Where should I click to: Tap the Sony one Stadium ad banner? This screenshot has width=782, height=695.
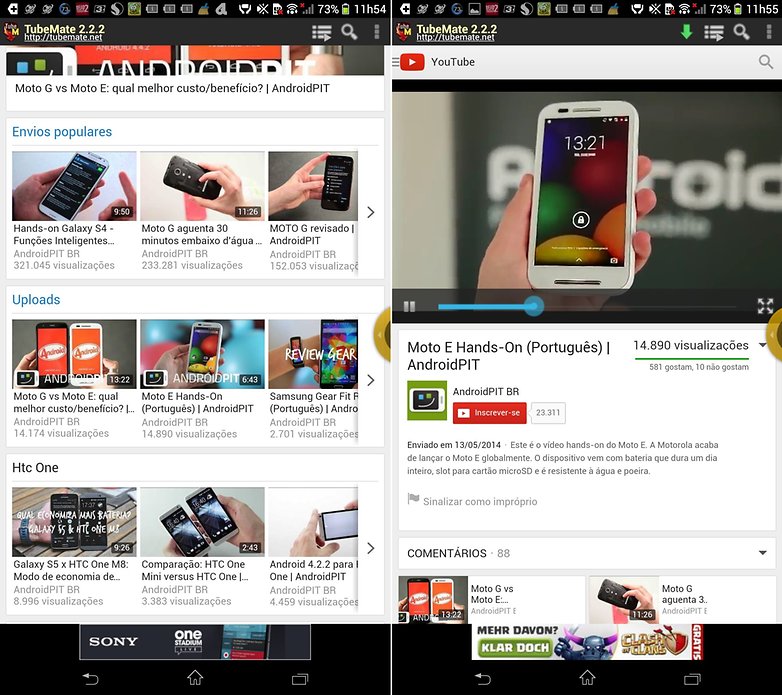coord(195,642)
